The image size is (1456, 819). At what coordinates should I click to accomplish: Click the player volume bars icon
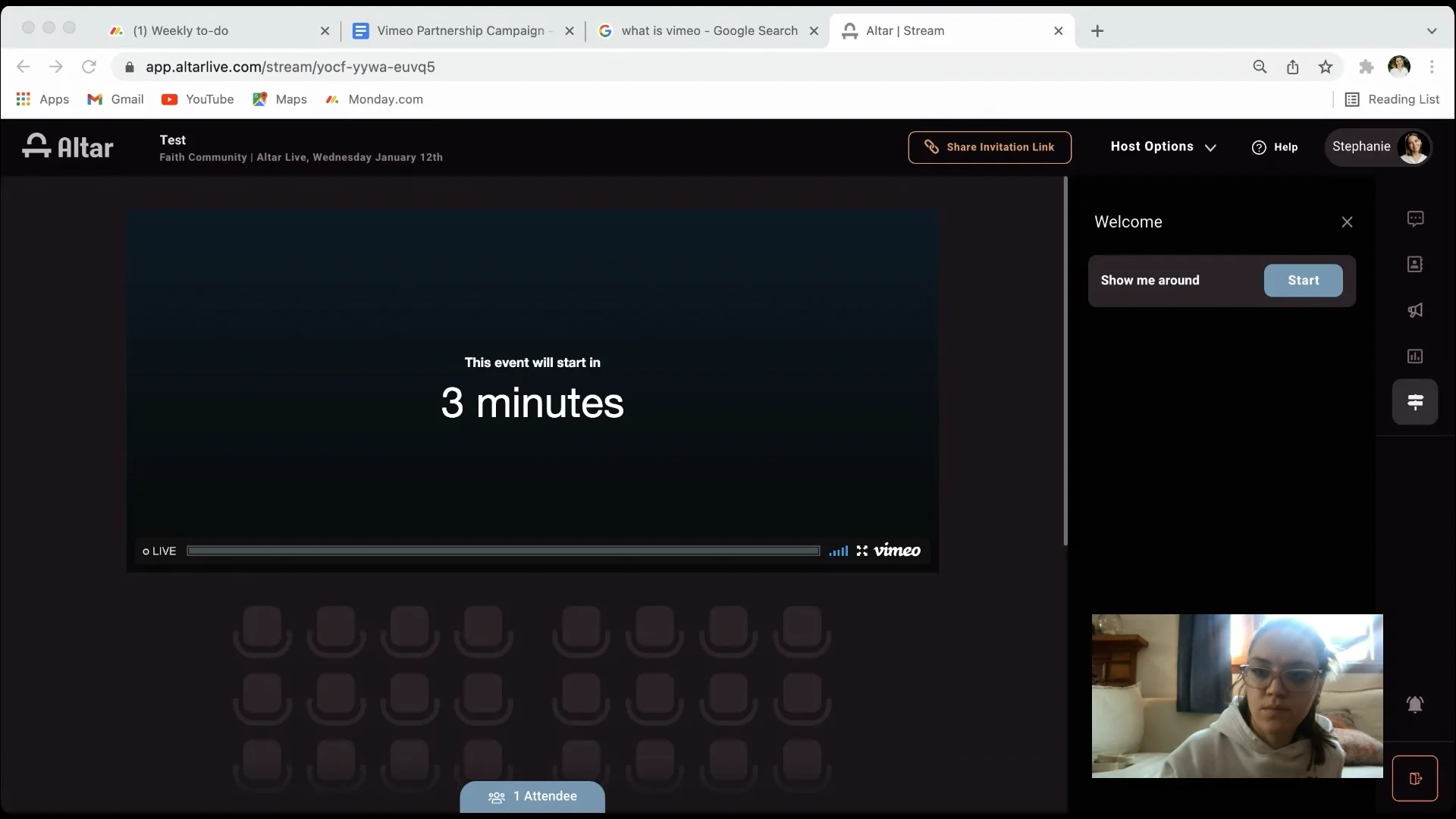[x=839, y=551]
